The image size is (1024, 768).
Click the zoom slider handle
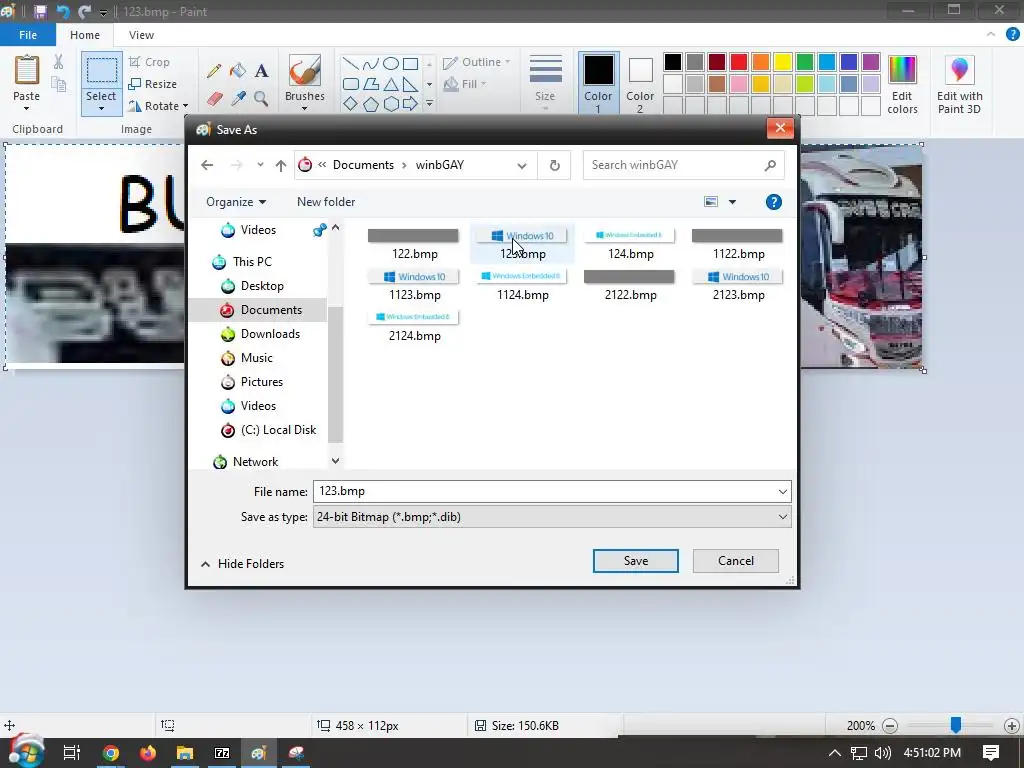955,725
